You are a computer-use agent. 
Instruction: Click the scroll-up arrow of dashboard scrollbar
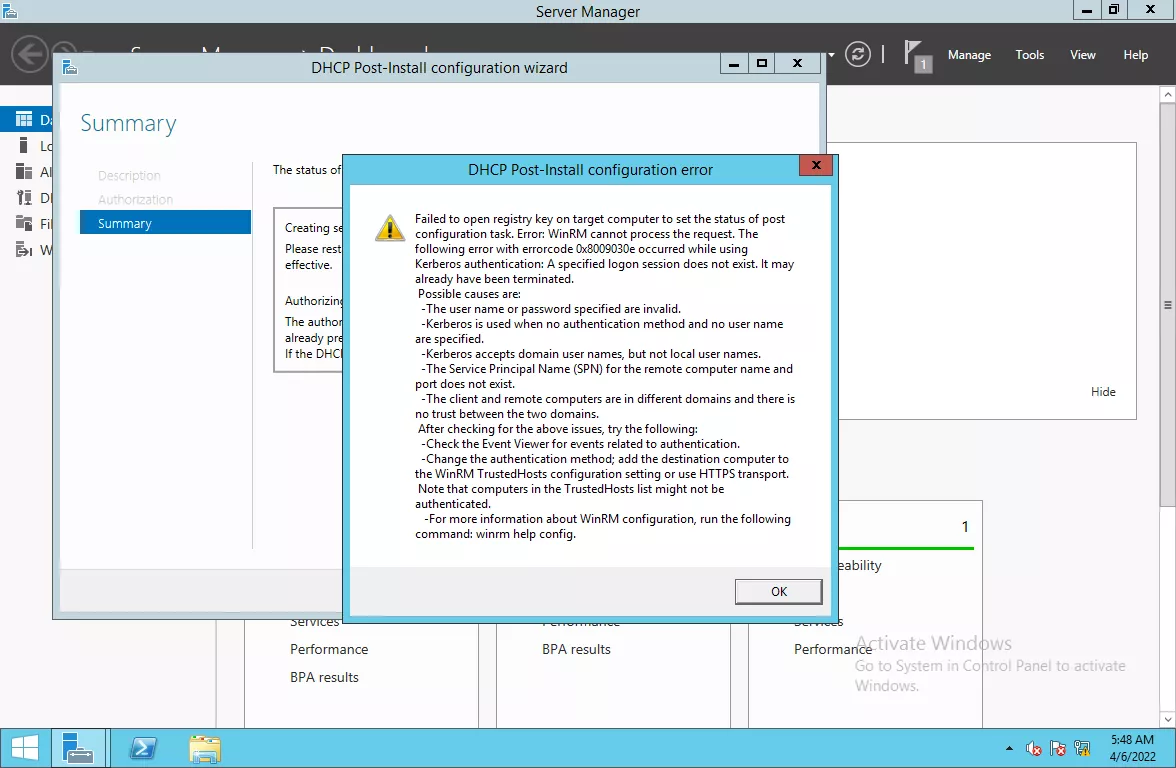pos(1168,94)
